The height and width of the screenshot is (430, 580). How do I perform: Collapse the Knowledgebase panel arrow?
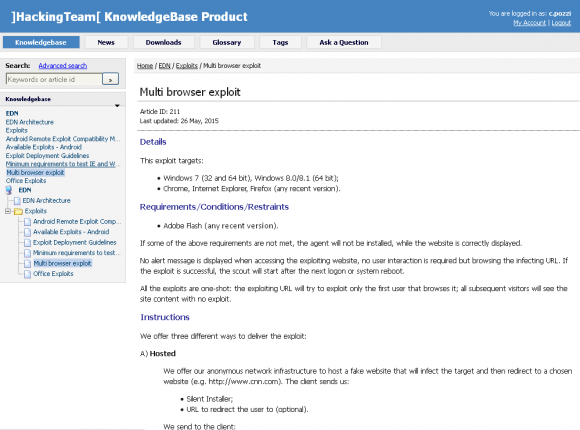(x=117, y=105)
